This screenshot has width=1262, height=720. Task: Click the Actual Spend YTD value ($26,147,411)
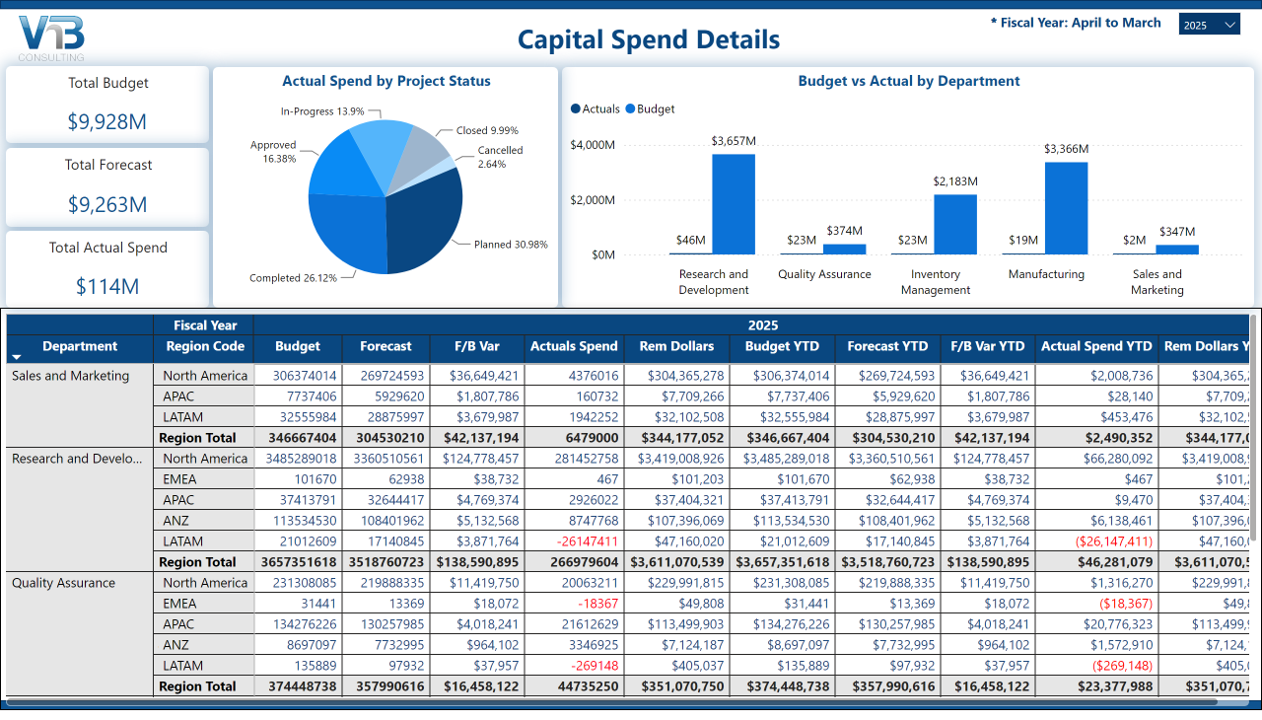click(x=1114, y=541)
